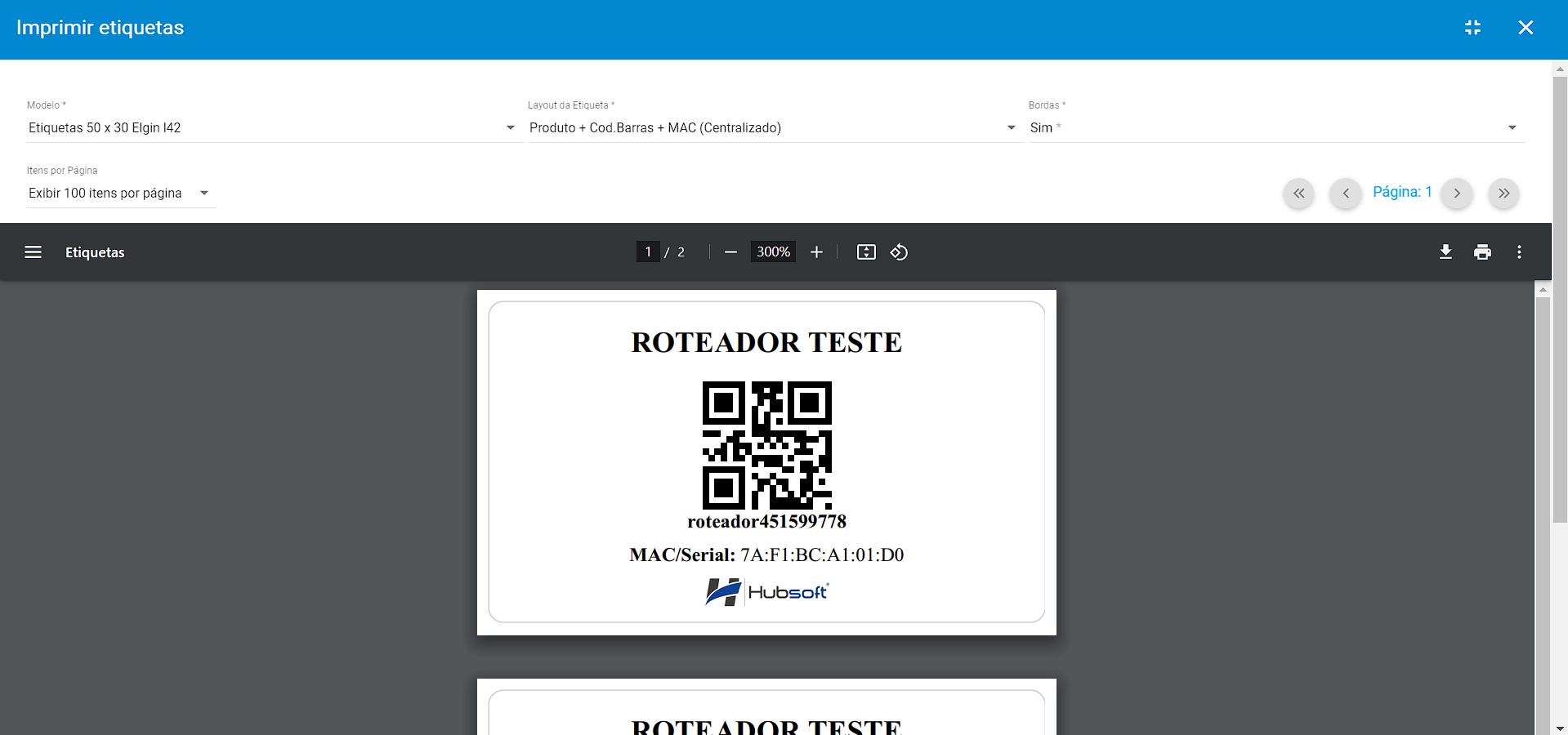The height and width of the screenshot is (735, 1568).
Task: Click the QR code on first label
Action: pyautogui.click(x=766, y=445)
